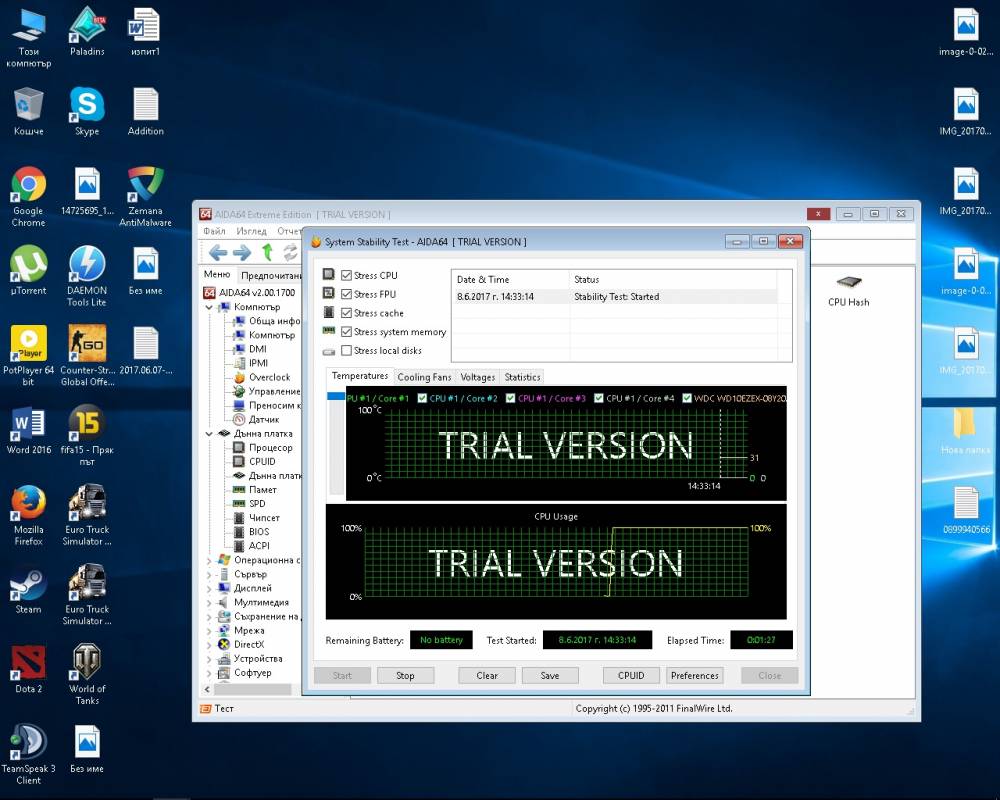Viewport: 1000px width, 800px height.
Task: Expand the Сървър tree node
Action: [209, 574]
